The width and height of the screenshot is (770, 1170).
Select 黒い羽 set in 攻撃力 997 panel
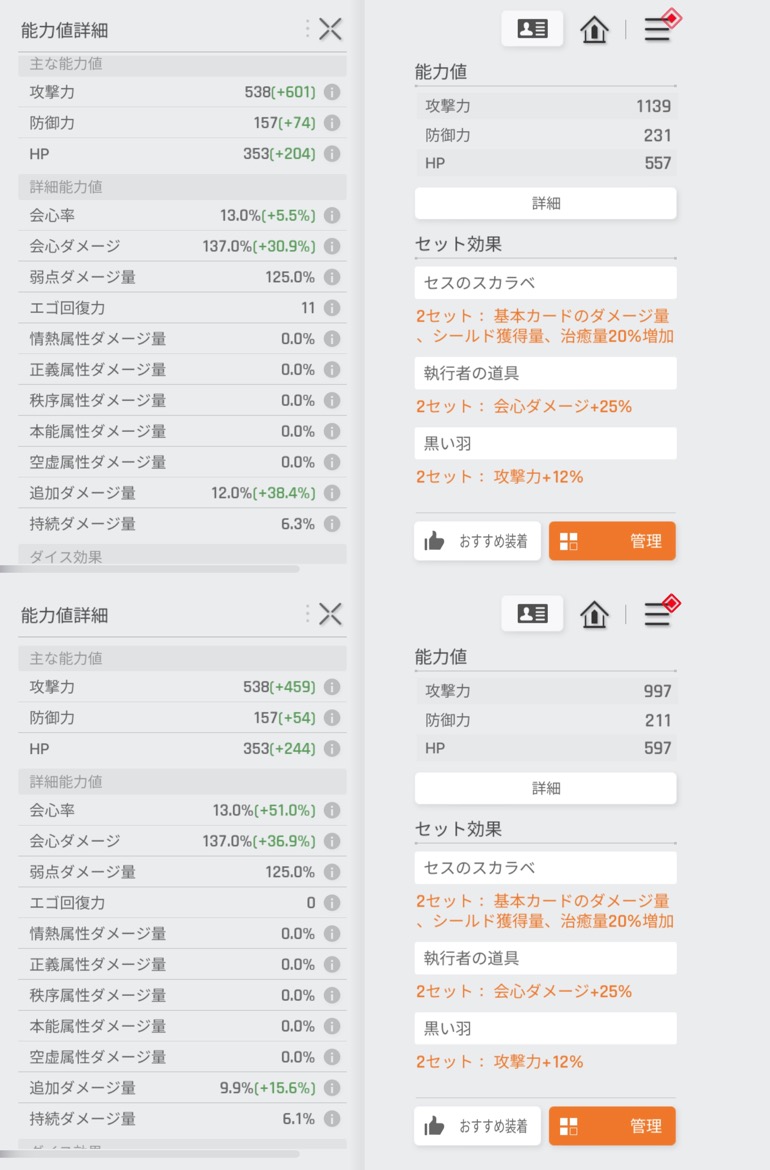point(546,1028)
